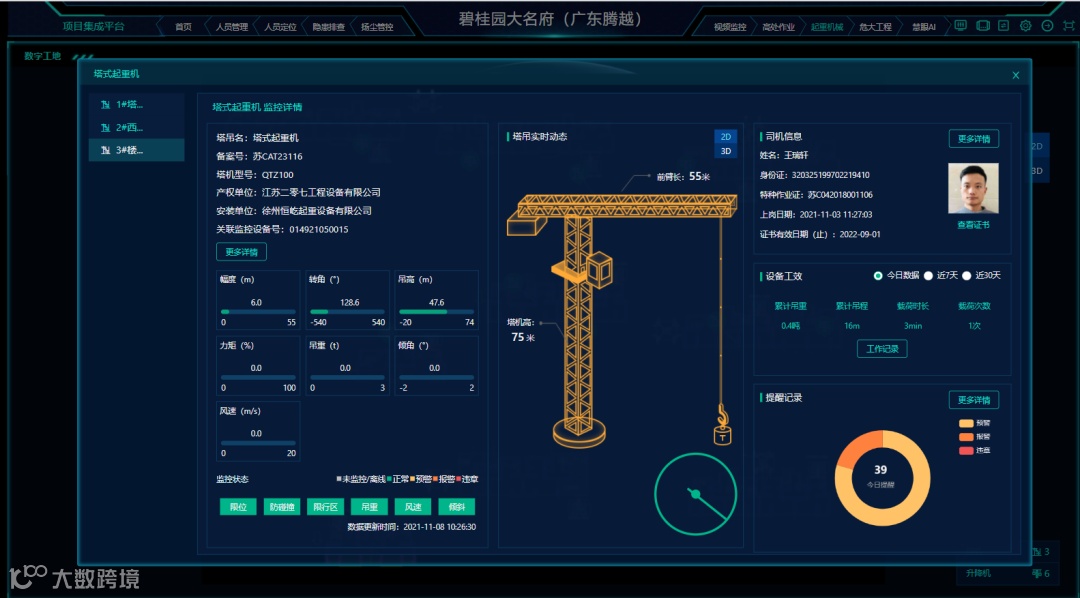
Task: Open the 人员定位 nav tab
Action: tap(280, 27)
